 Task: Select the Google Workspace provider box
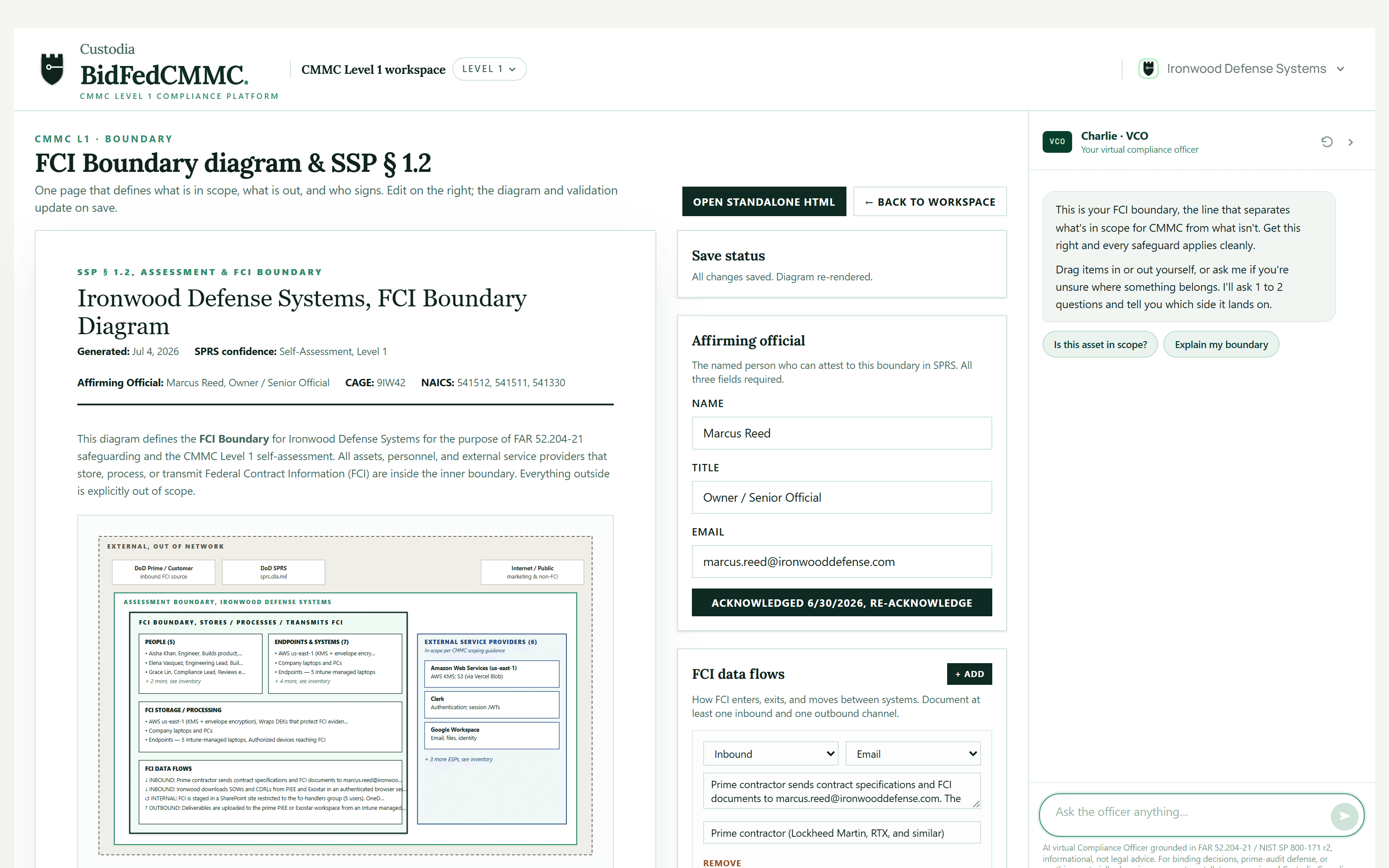pos(491,735)
